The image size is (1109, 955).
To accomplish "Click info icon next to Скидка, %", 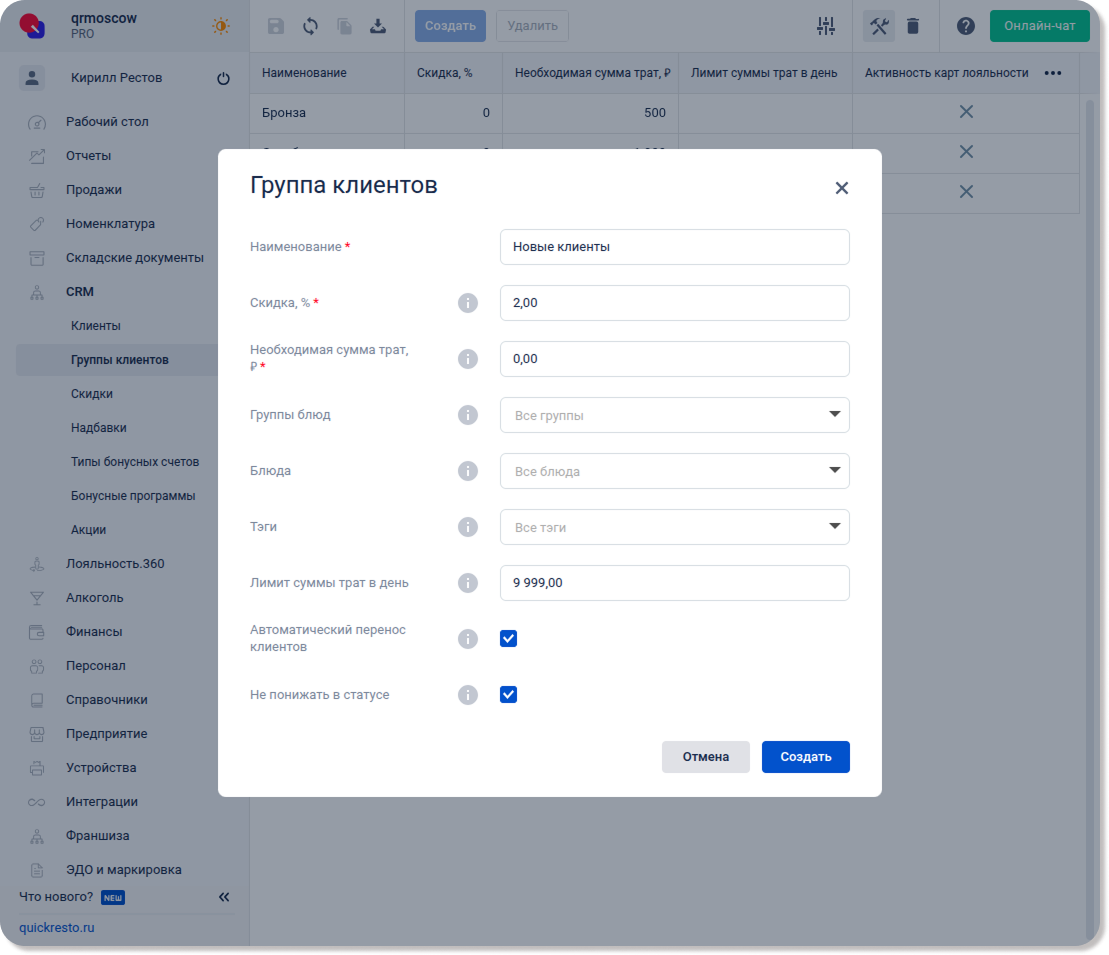I will pos(467,303).
